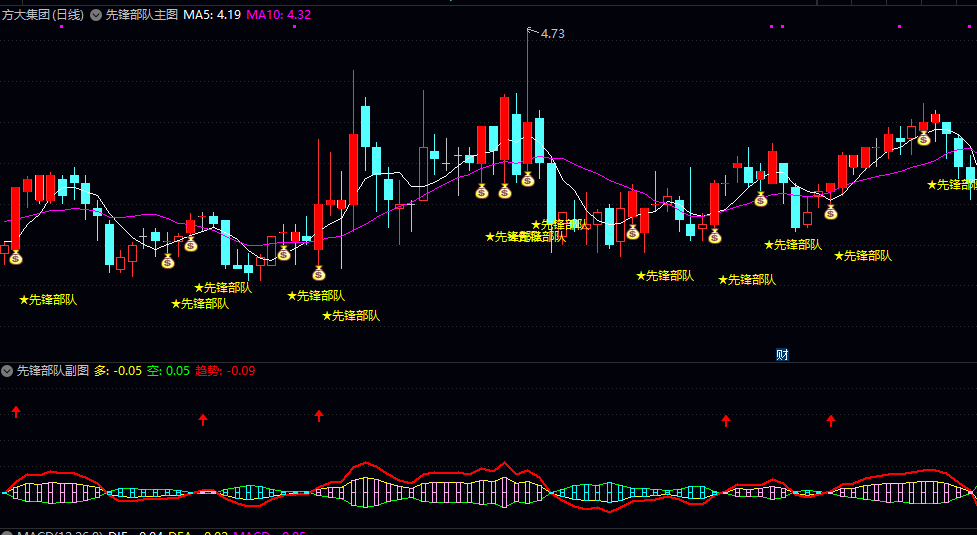Click the rightmost money bag signal icon
Viewport: 977px width, 535px height.
click(x=923, y=138)
